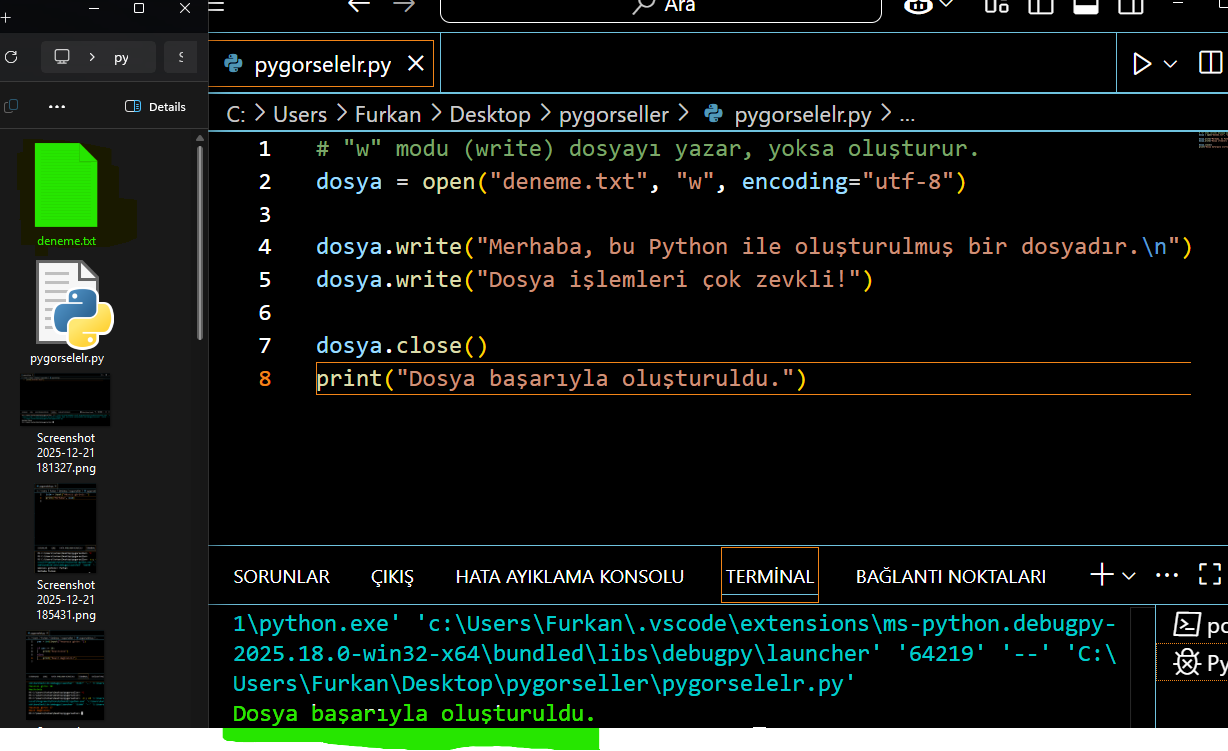Open the terminal panel more actions menu
The width and height of the screenshot is (1228, 751).
[x=1167, y=575]
